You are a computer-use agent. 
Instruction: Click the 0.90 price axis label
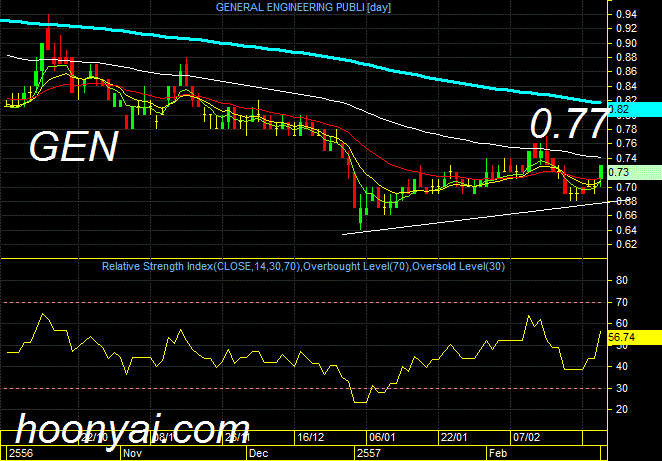[626, 43]
